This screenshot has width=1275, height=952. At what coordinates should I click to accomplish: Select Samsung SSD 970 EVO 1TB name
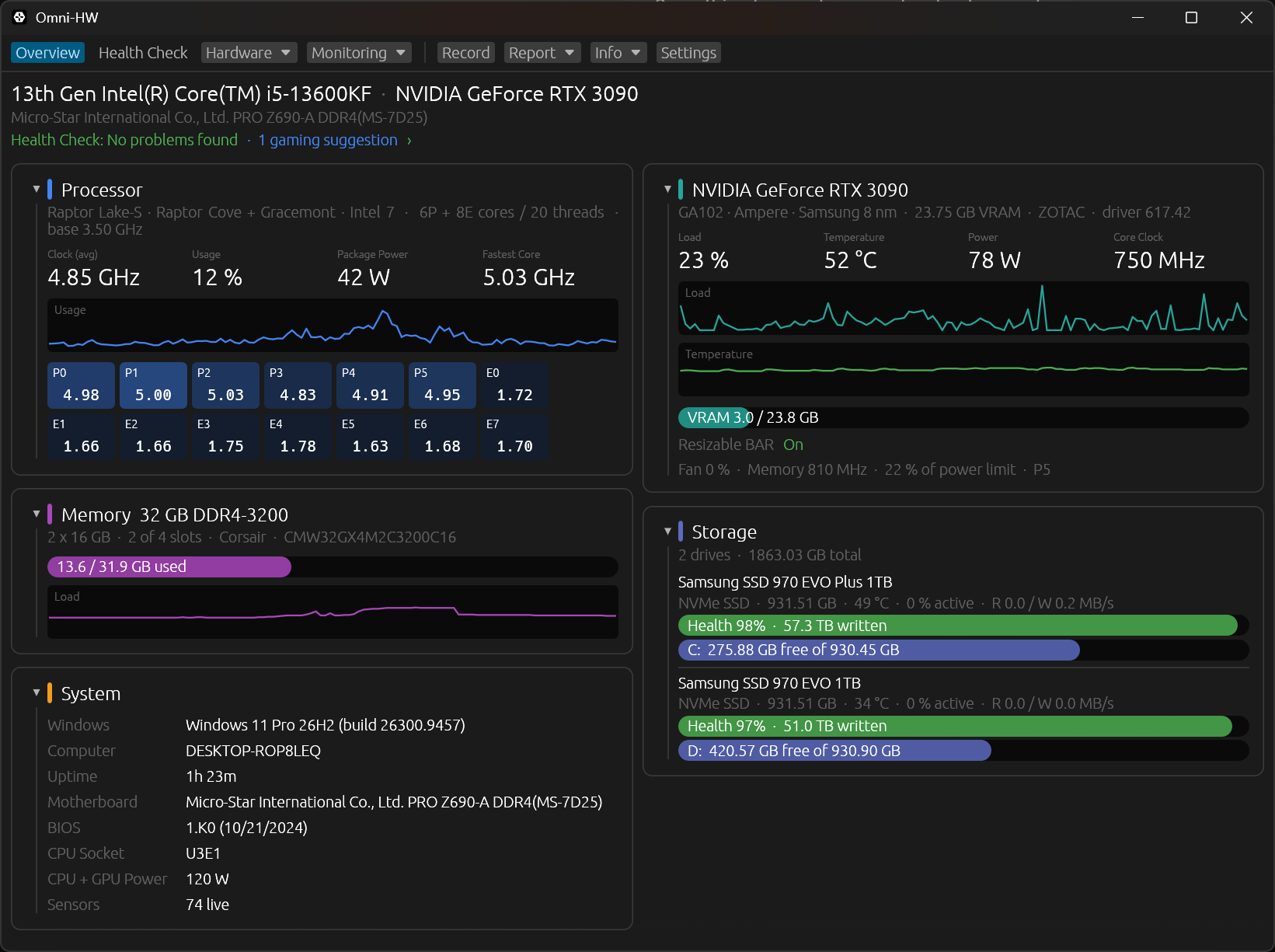tap(769, 683)
